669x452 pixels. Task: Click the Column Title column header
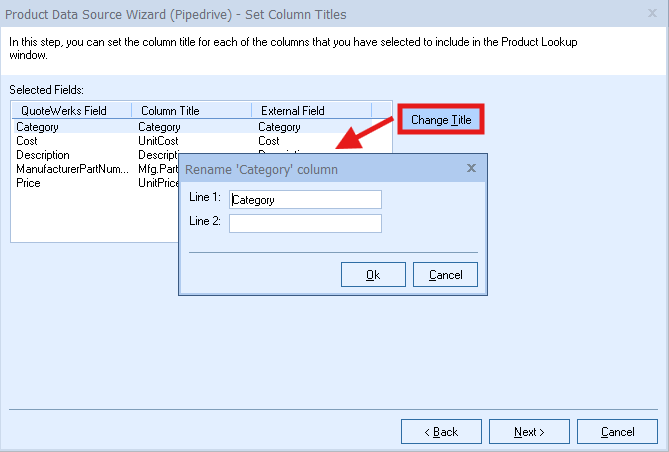point(172,110)
